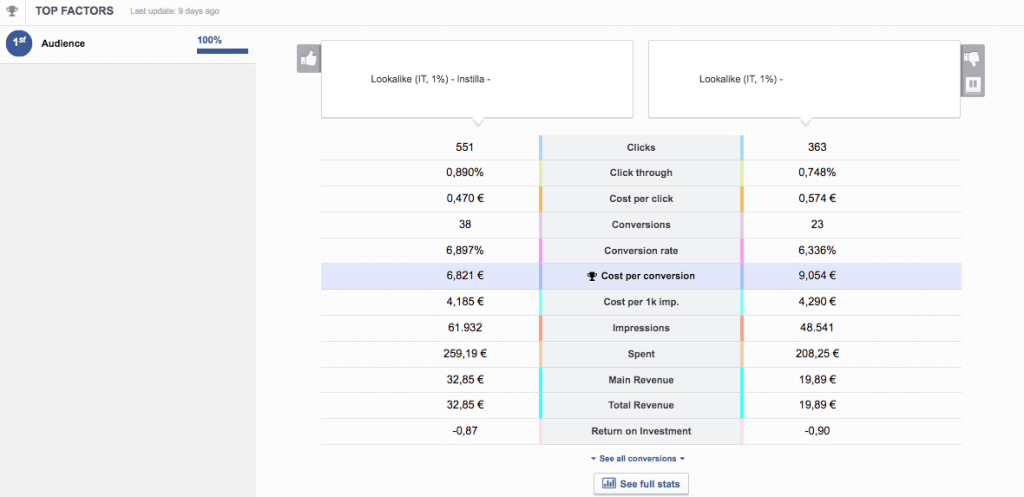Click the 259,19 € spent value

pos(464,354)
